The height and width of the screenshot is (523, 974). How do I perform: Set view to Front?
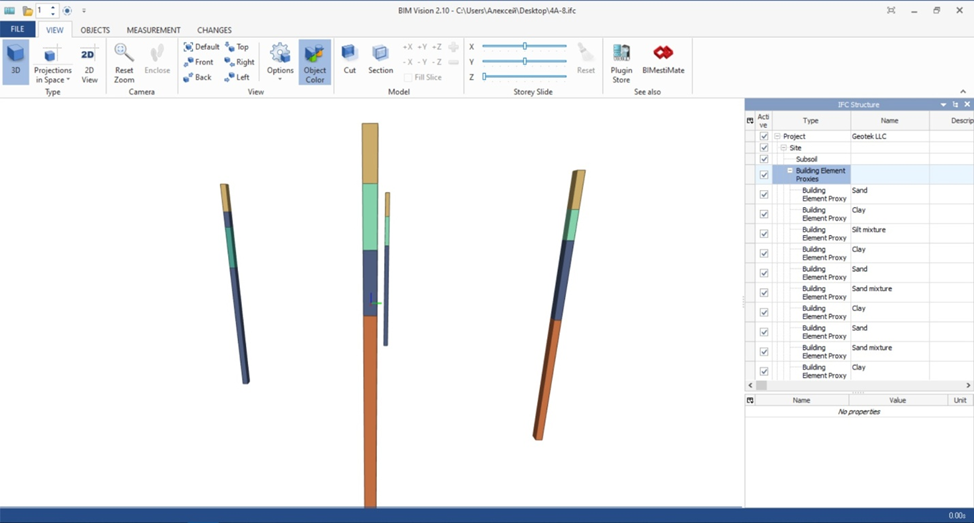[x=198, y=62]
